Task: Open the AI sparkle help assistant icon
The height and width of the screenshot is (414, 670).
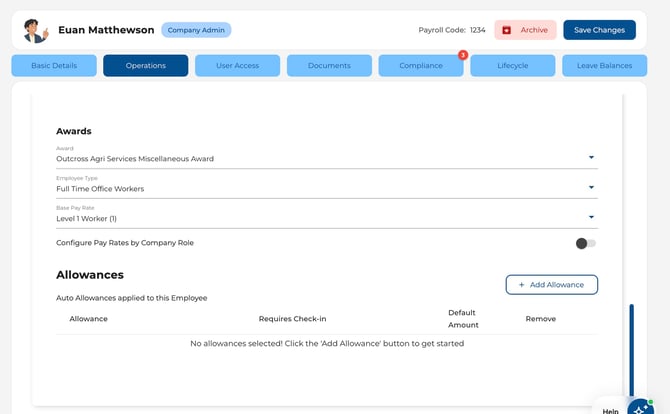Action: click(640, 408)
